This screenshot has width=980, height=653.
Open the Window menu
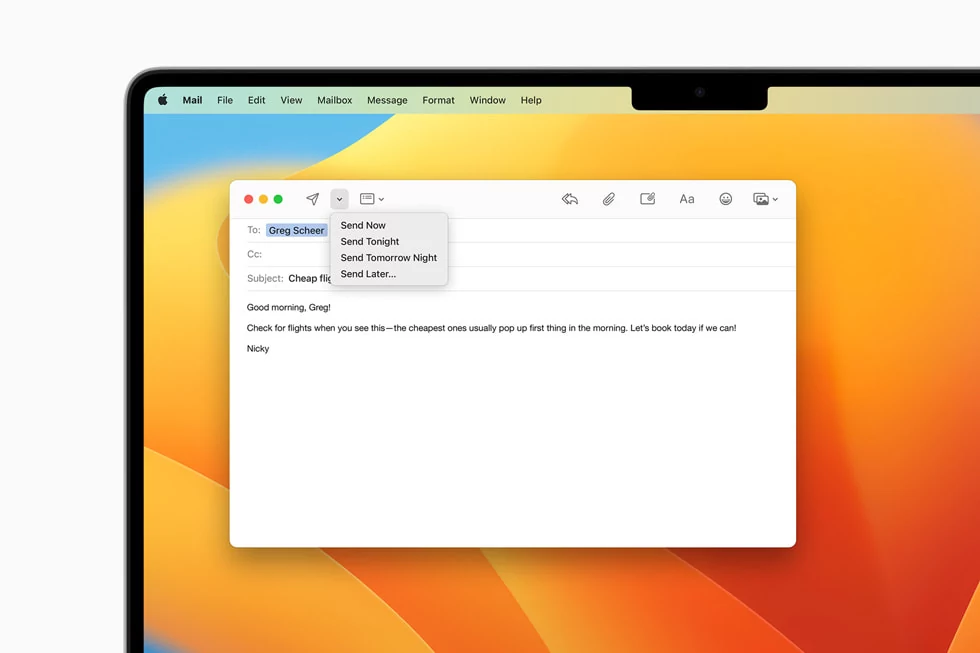click(x=488, y=100)
